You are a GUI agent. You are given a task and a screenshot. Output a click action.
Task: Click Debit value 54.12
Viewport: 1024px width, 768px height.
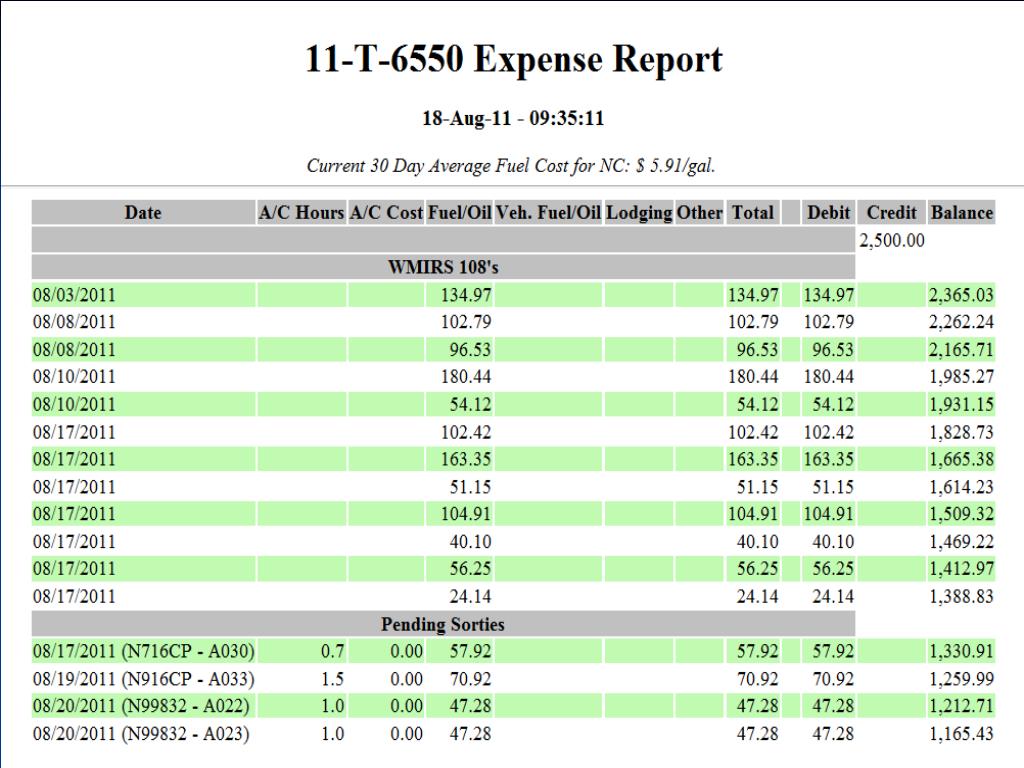pyautogui.click(x=833, y=404)
